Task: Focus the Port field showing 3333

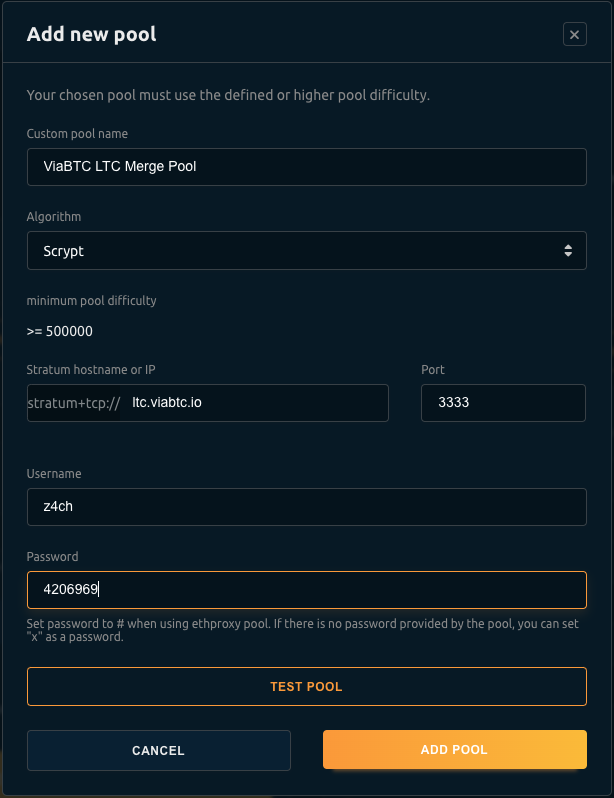Action: point(503,403)
